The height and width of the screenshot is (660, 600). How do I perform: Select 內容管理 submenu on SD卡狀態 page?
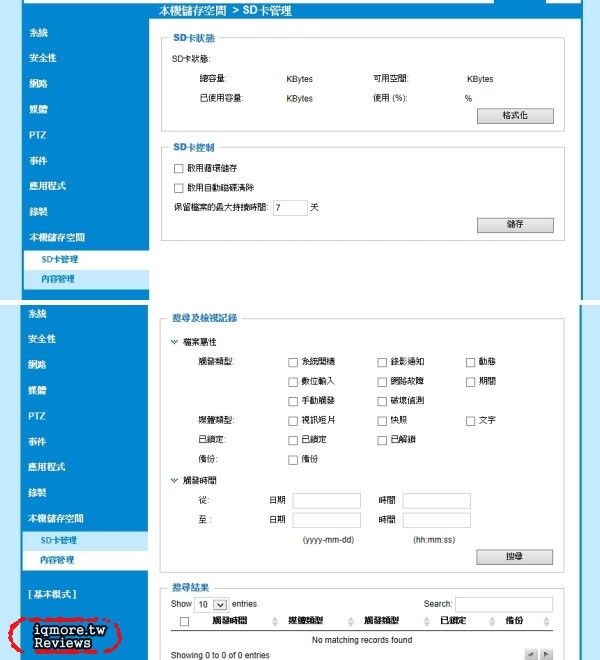tap(86, 279)
